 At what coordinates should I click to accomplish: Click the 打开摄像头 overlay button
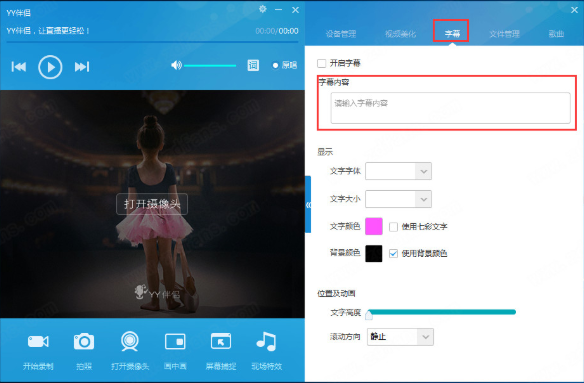click(x=152, y=204)
